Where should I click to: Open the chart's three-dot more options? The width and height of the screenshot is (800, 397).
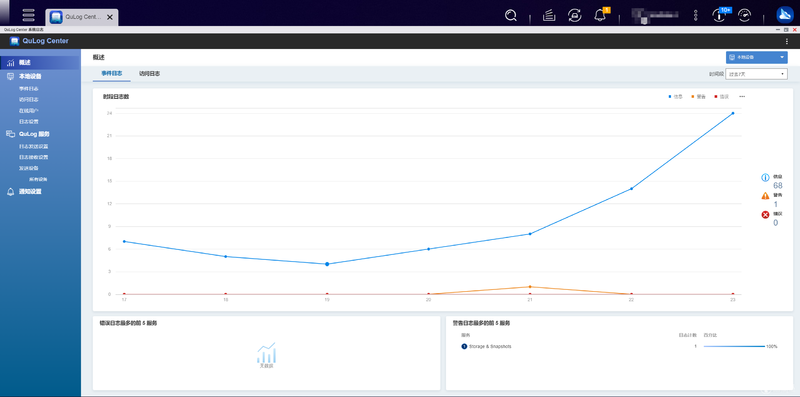742,96
